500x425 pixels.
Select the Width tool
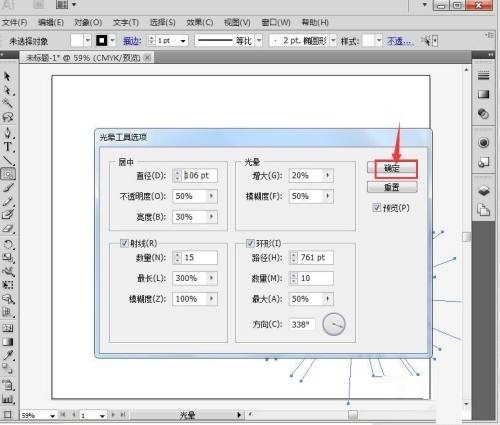coord(7,271)
